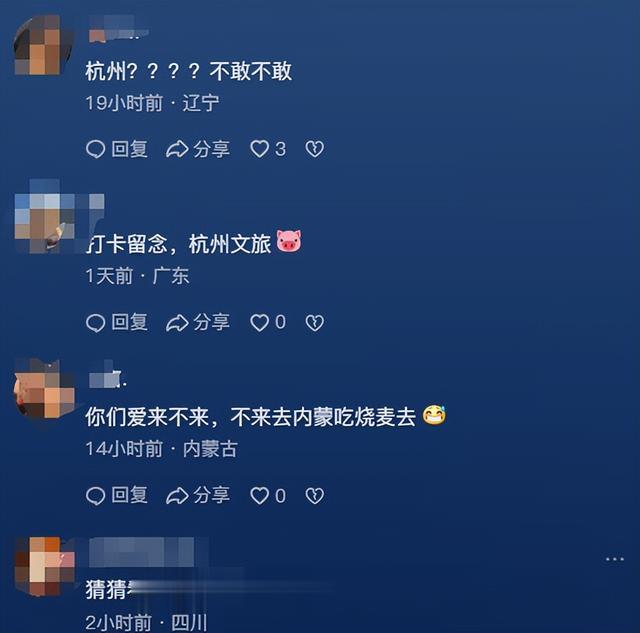Open username above the 猜猜 comment
The height and width of the screenshot is (633, 640).
(x=142, y=552)
